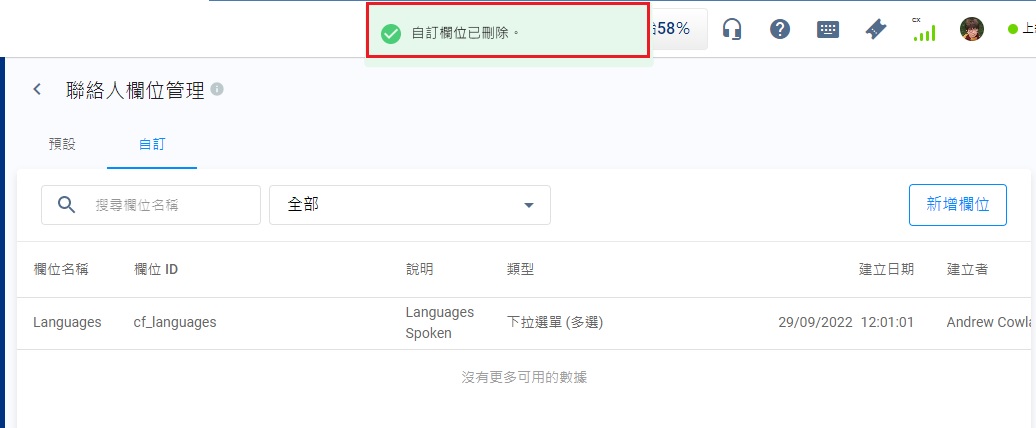
Task: Click the search magnifier icon
Action: (x=67, y=204)
